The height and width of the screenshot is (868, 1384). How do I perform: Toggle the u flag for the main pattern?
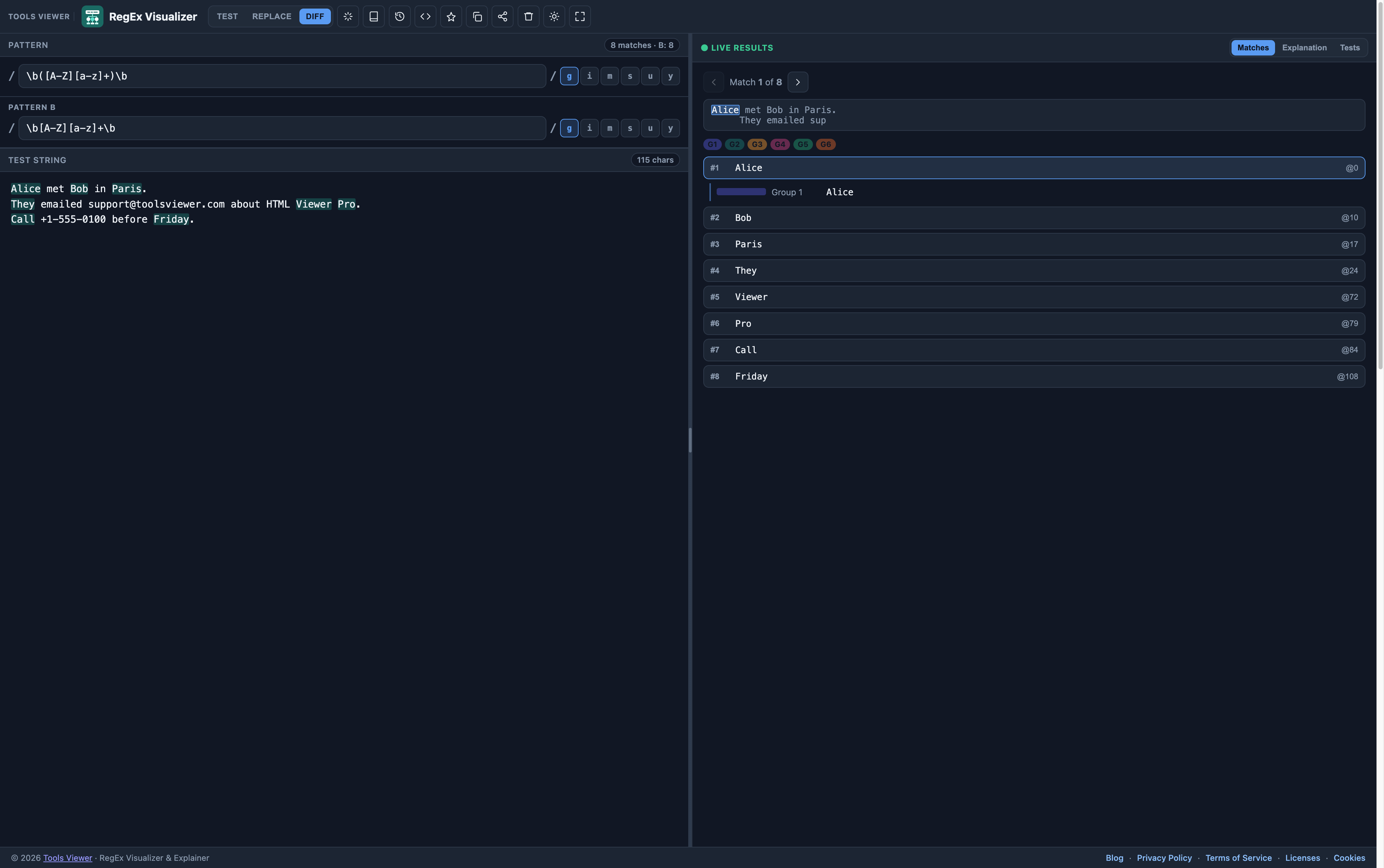[651, 76]
